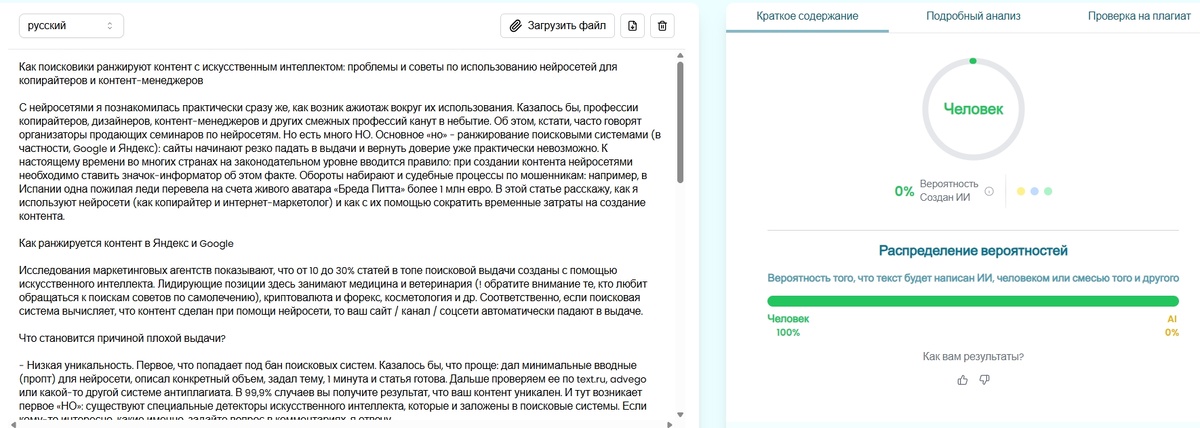Screen dimensions: 1200x428
Task: Open the Проверка на плагиат tab
Action: (1141, 16)
